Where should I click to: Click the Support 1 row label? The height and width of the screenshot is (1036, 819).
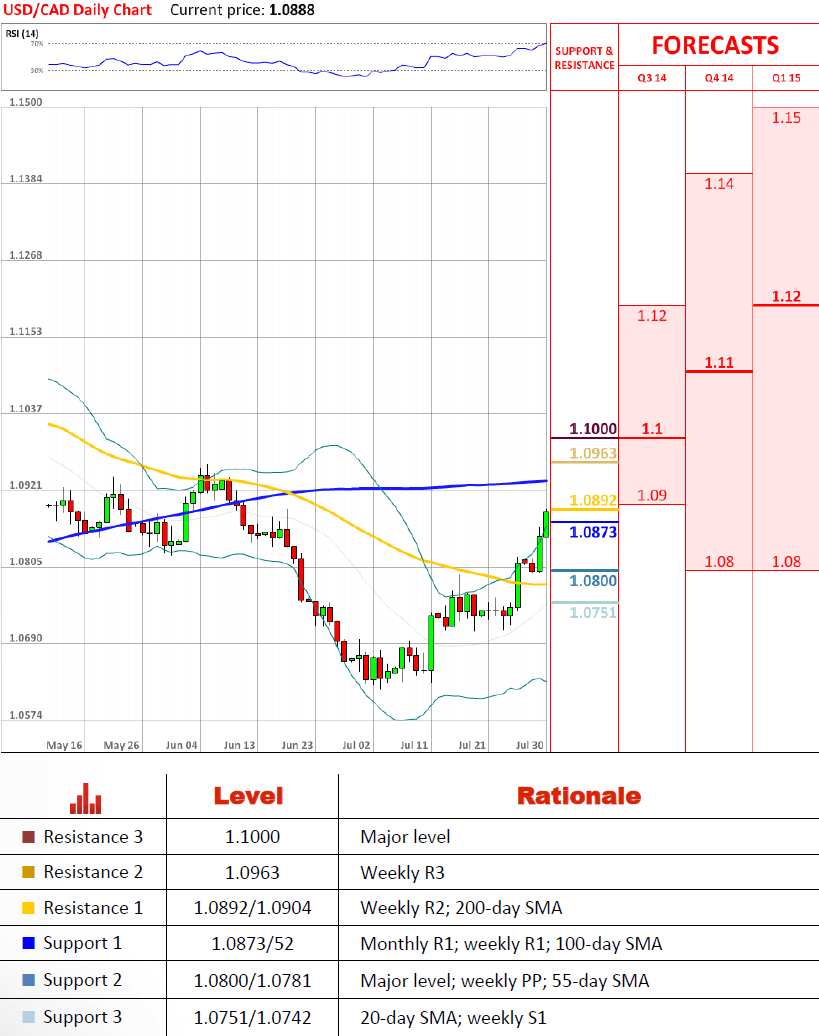click(83, 944)
